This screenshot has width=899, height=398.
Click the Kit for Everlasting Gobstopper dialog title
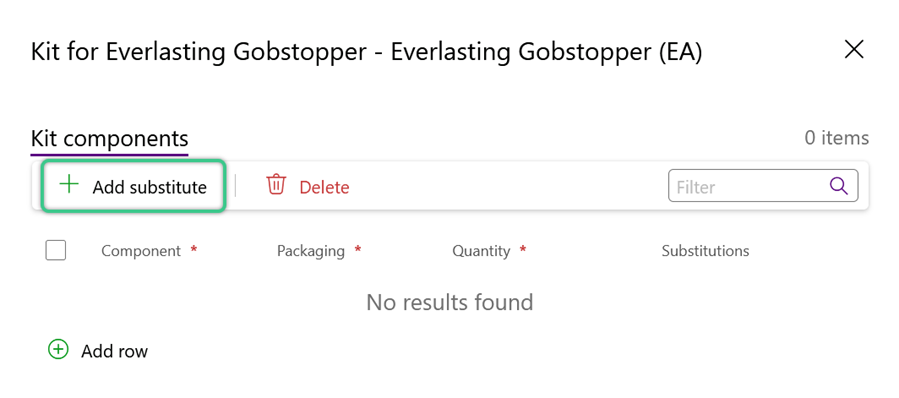[x=366, y=52]
